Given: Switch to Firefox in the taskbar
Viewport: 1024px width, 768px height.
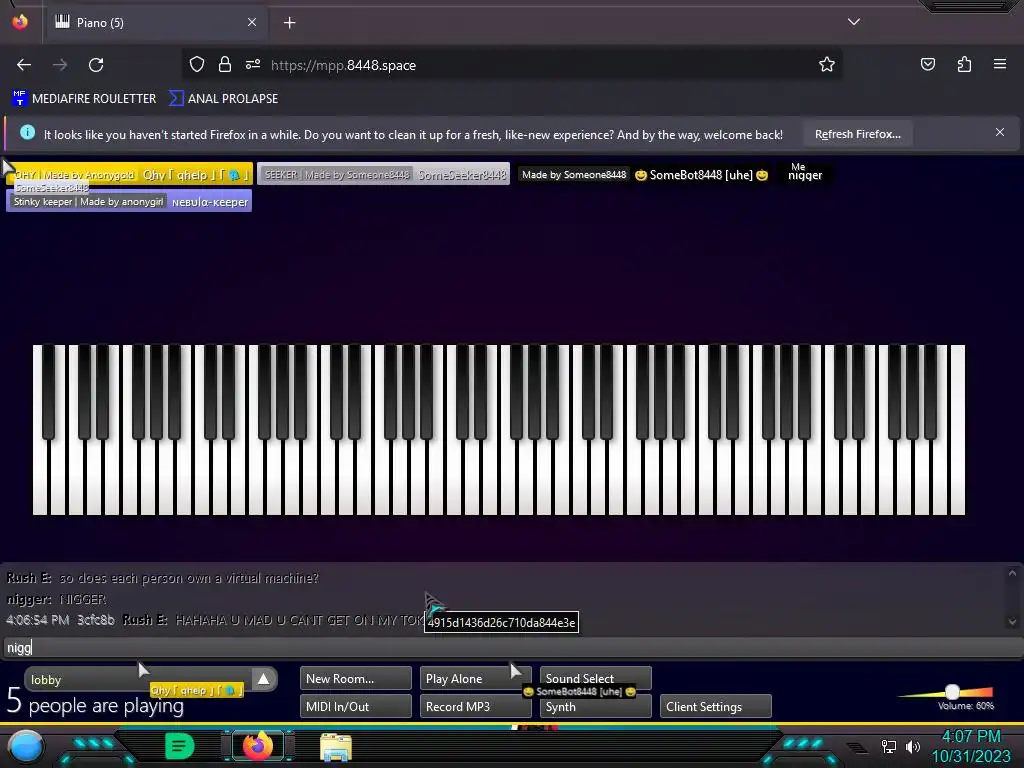Looking at the screenshot, I should (x=258, y=746).
